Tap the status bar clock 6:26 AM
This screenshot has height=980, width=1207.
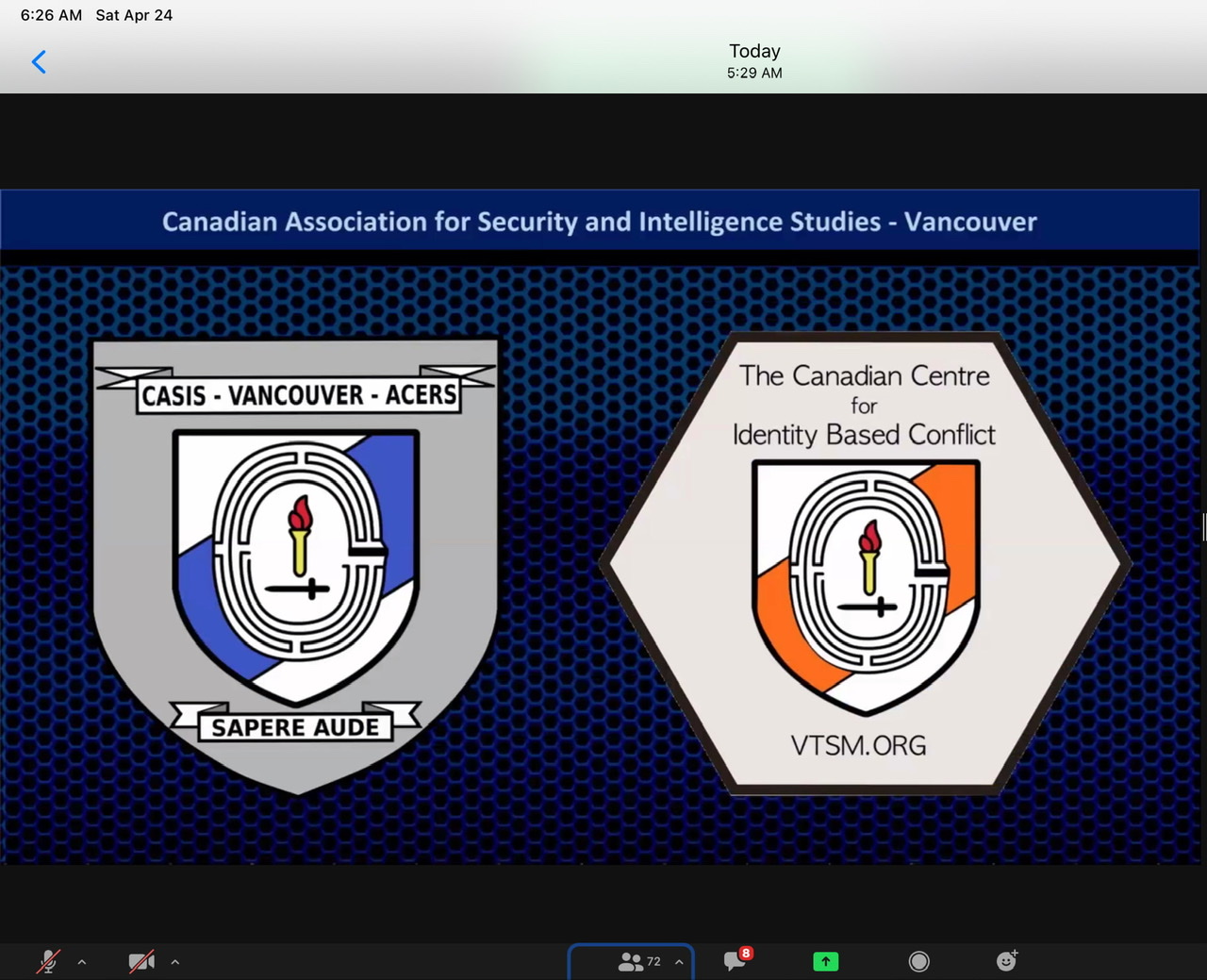click(51, 15)
